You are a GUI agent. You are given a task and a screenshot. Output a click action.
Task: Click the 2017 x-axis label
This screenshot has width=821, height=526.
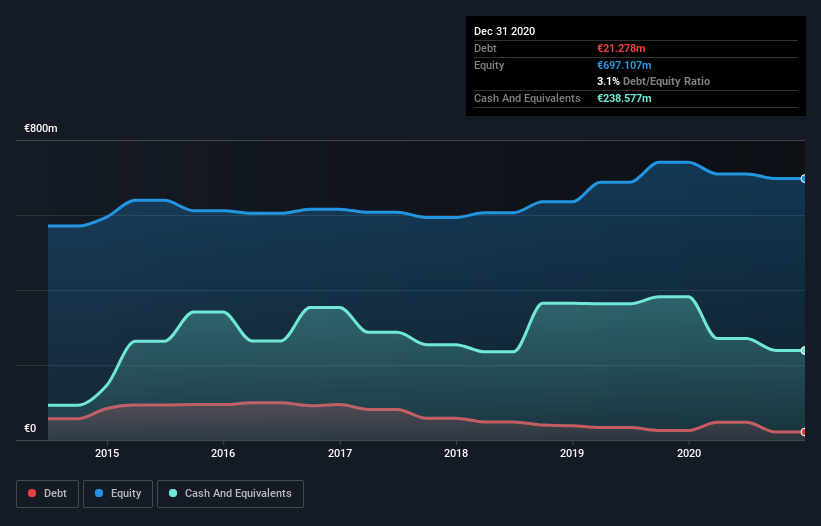point(340,453)
